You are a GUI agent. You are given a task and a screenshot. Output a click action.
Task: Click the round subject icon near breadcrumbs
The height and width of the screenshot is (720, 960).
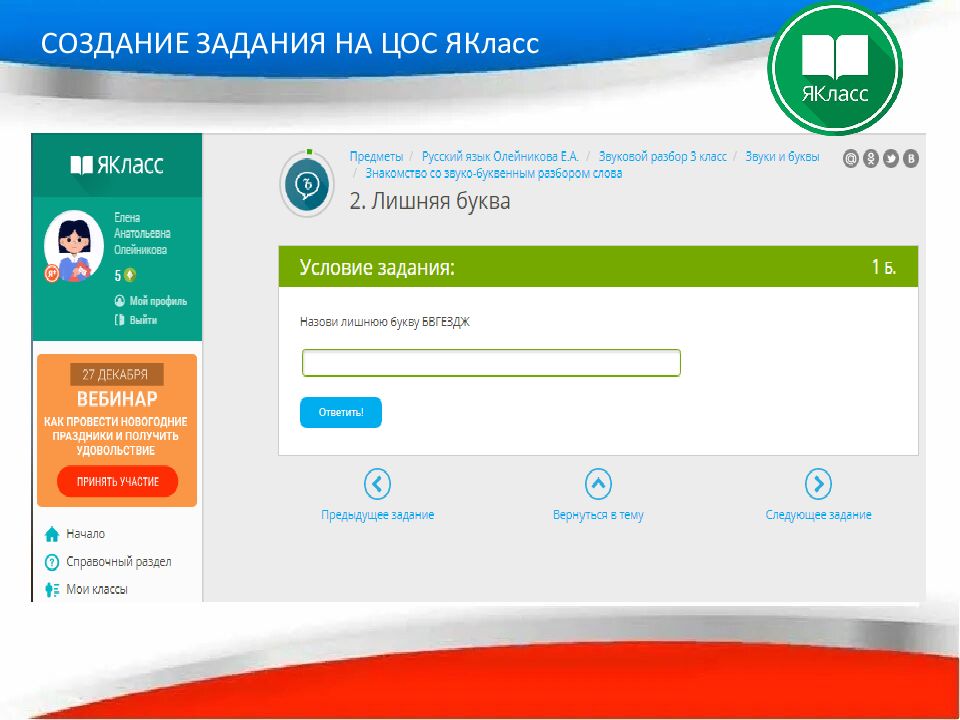(307, 183)
